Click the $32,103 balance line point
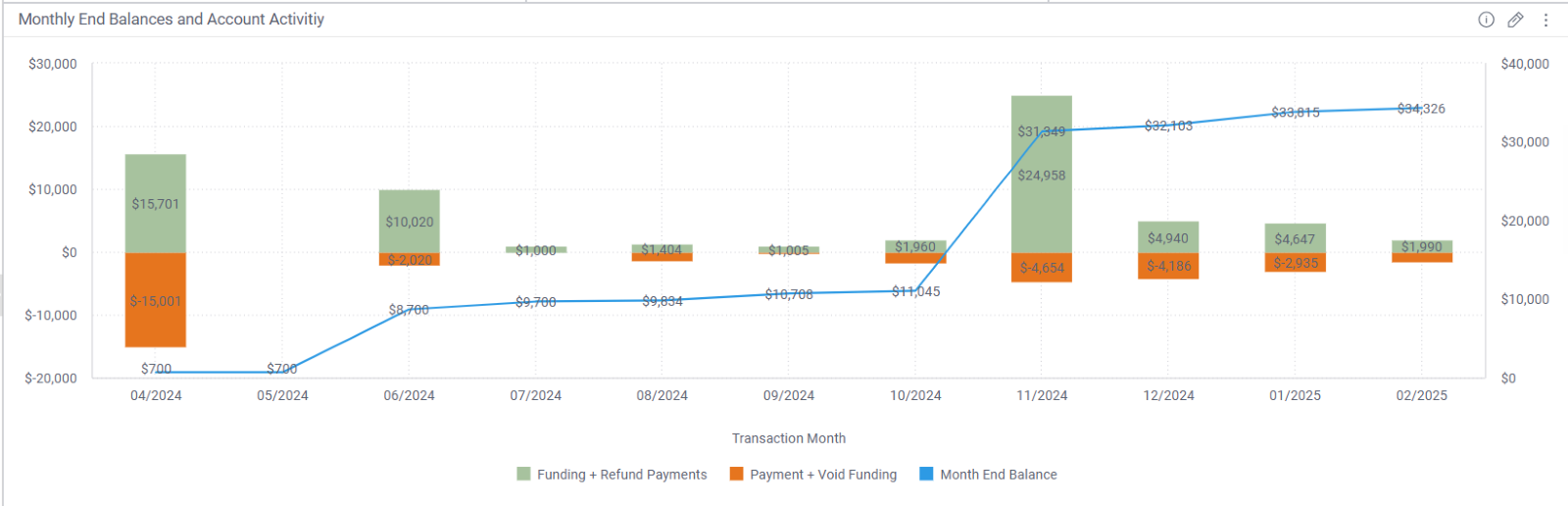1568x506 pixels. point(1168,126)
